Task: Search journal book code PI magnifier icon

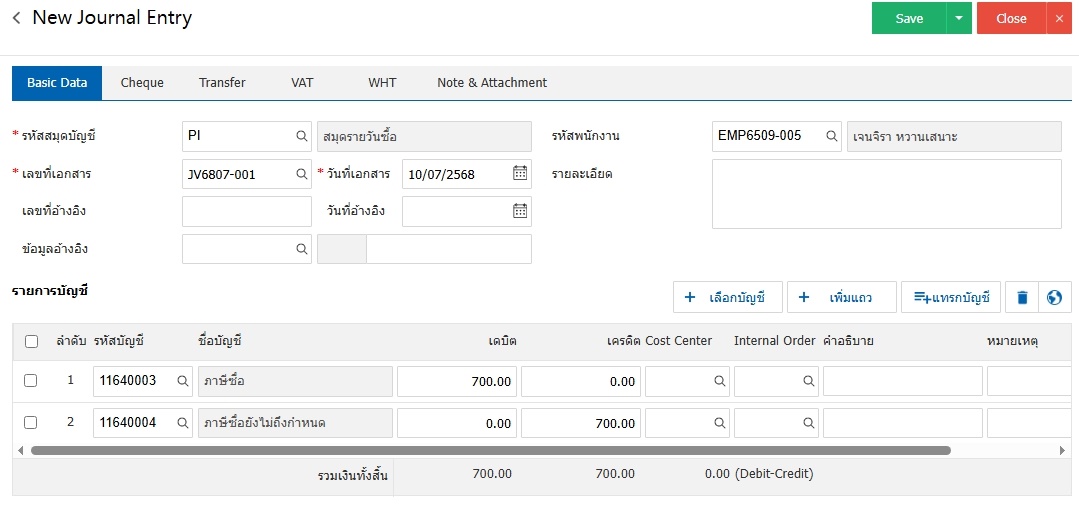Action: click(x=301, y=136)
